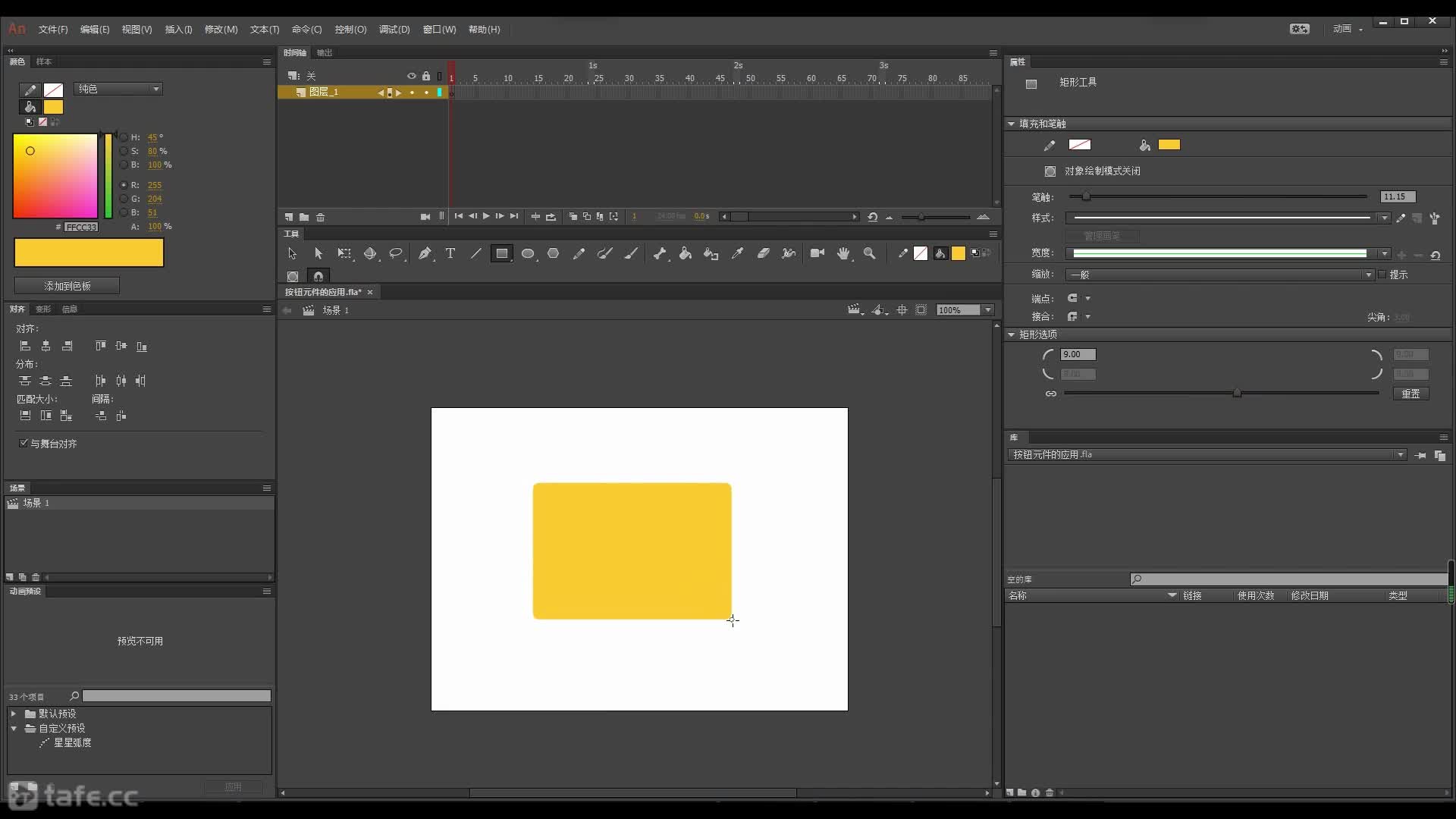Select the Eyedropper tool

[x=737, y=253]
